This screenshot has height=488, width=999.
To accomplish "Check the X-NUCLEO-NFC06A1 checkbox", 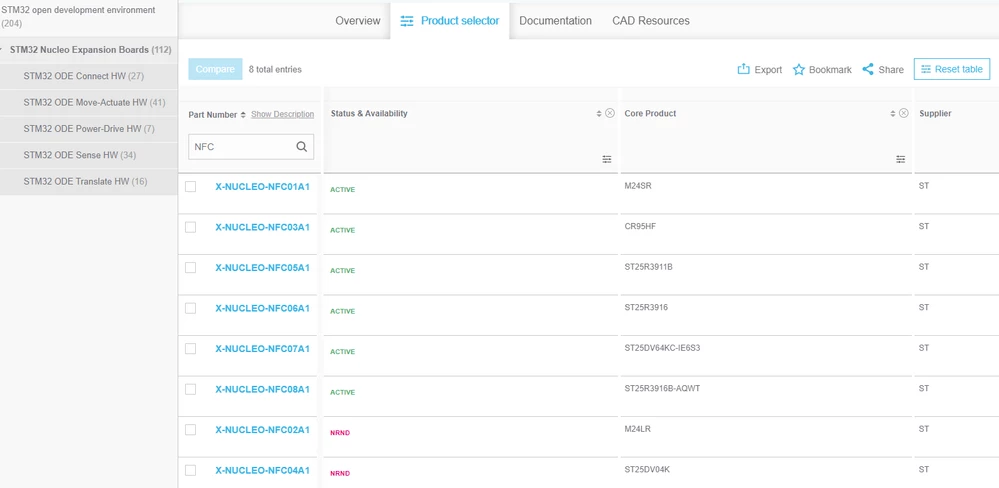I will click(190, 308).
